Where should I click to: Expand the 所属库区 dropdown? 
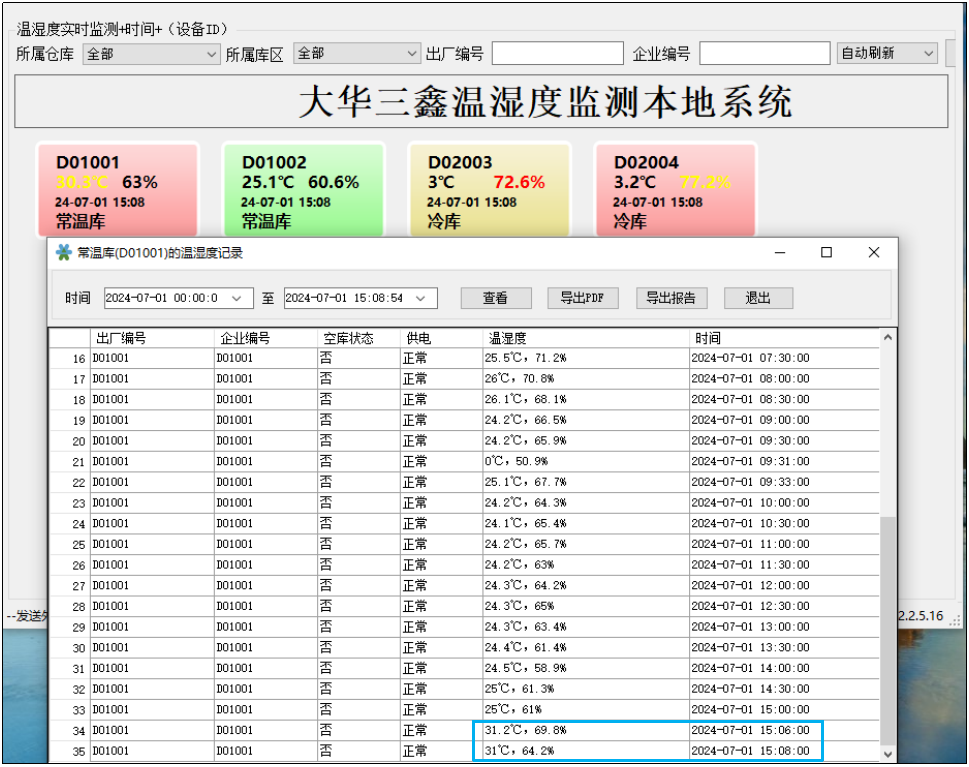412,54
